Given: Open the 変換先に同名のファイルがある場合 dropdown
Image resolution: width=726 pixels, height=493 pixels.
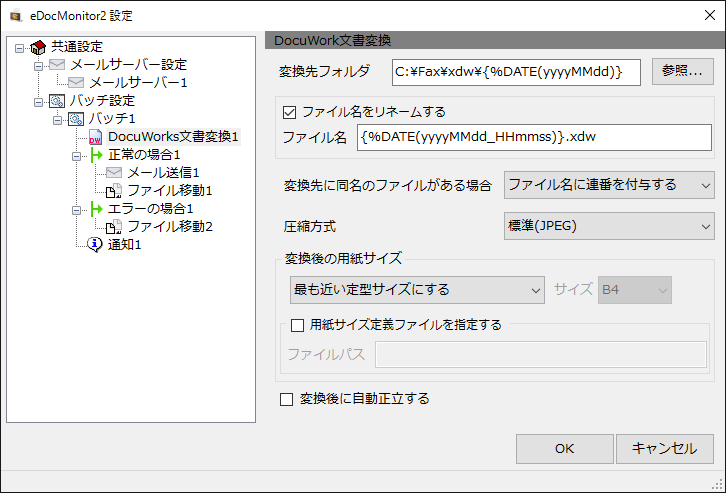Looking at the screenshot, I should [x=609, y=185].
